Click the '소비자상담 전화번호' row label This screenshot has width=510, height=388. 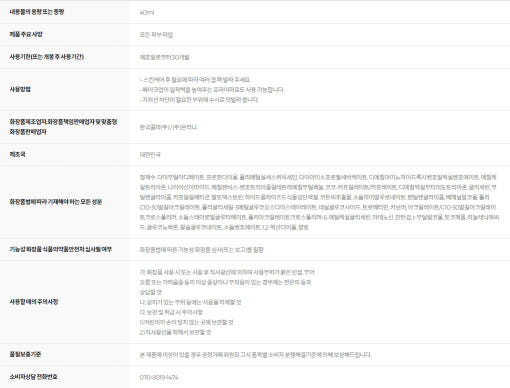point(33,377)
